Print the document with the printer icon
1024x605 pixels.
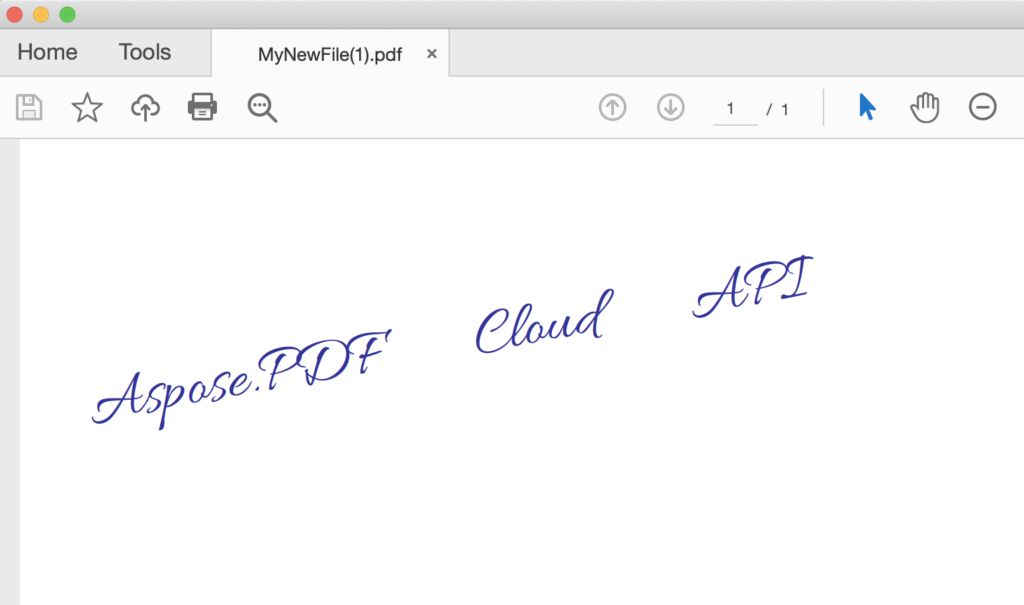pos(202,107)
